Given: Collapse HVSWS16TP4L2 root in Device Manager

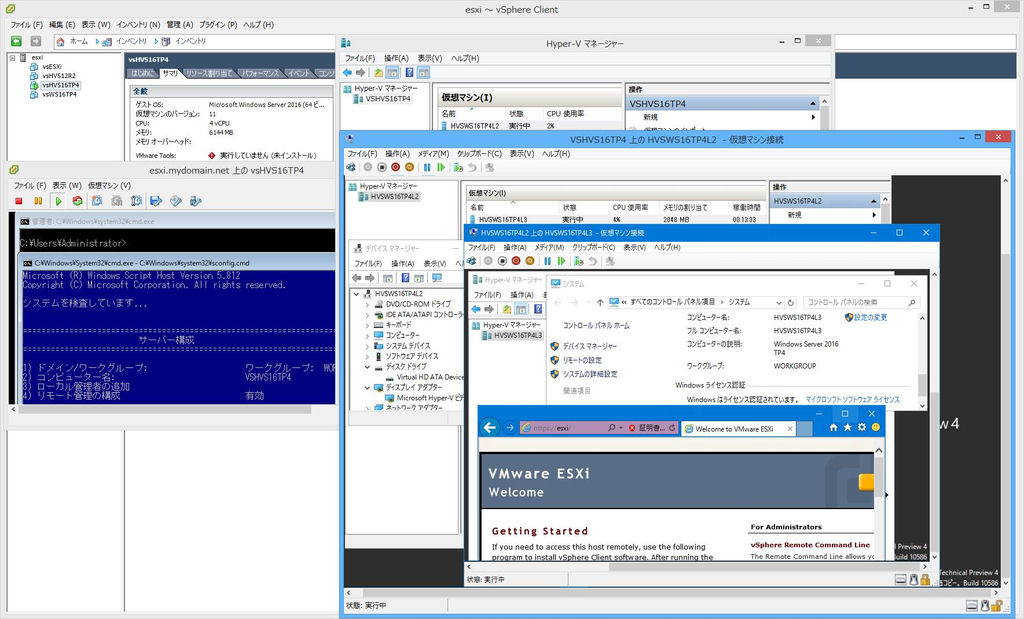Looking at the screenshot, I should pos(357,294).
